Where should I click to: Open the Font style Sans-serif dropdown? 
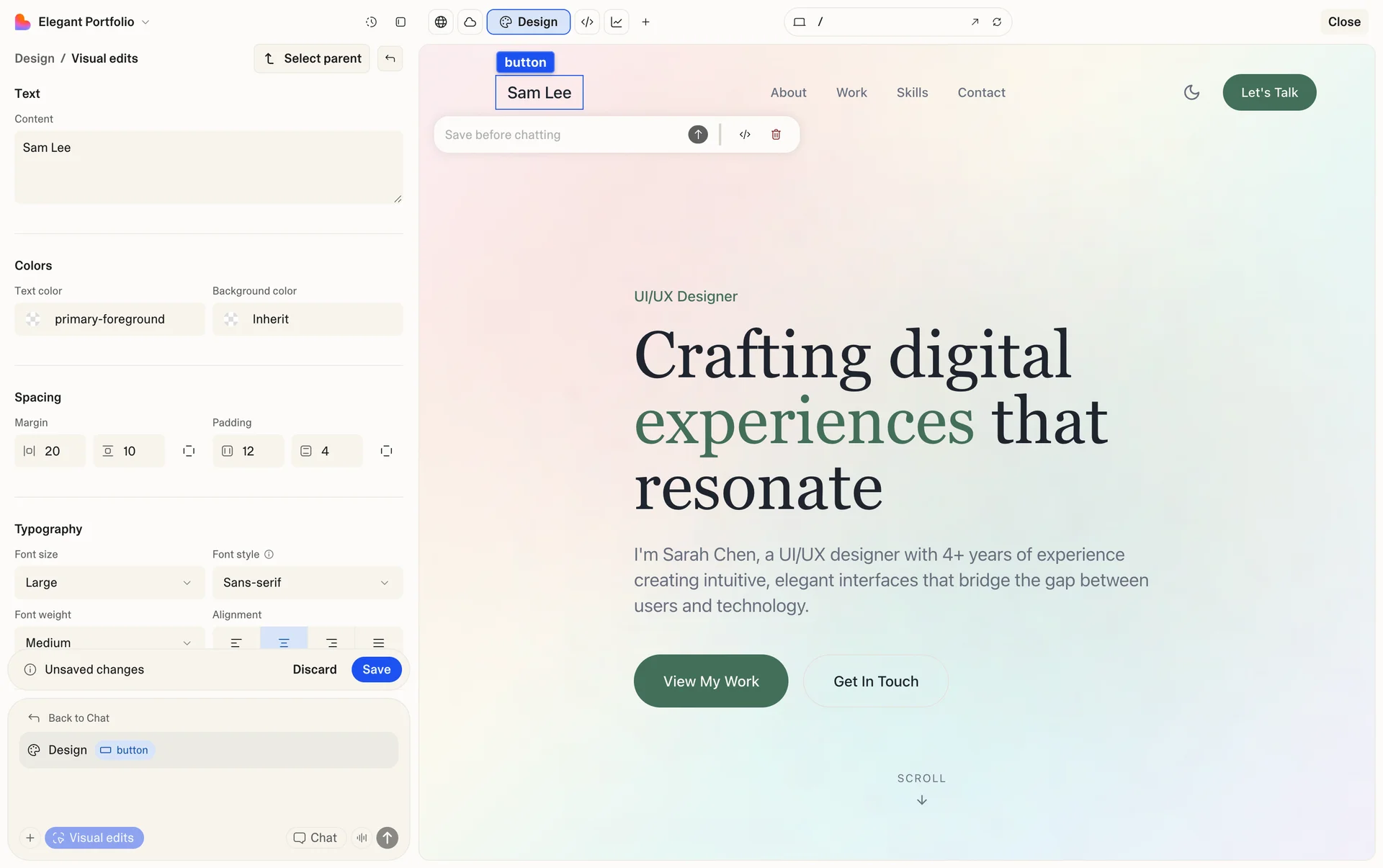tap(307, 583)
